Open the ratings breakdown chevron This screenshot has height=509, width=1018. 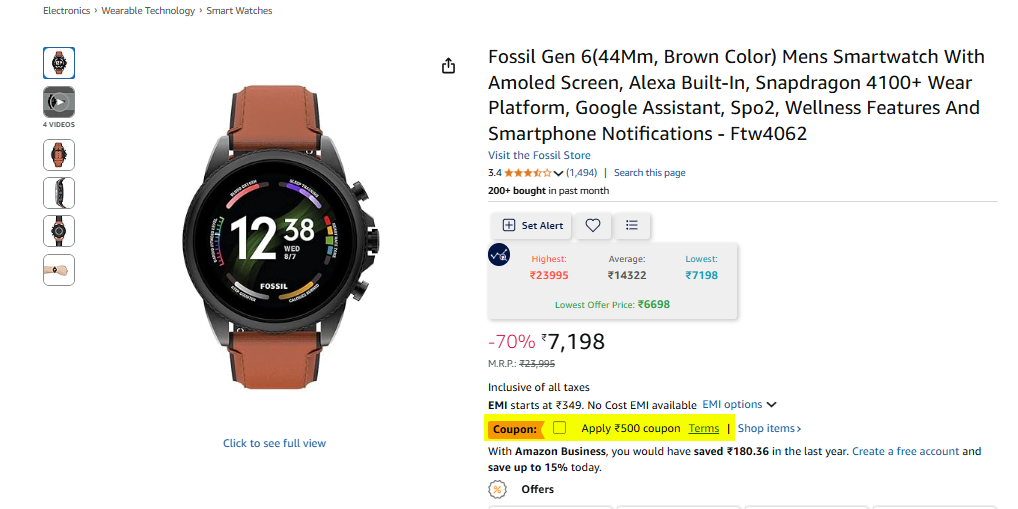point(558,174)
